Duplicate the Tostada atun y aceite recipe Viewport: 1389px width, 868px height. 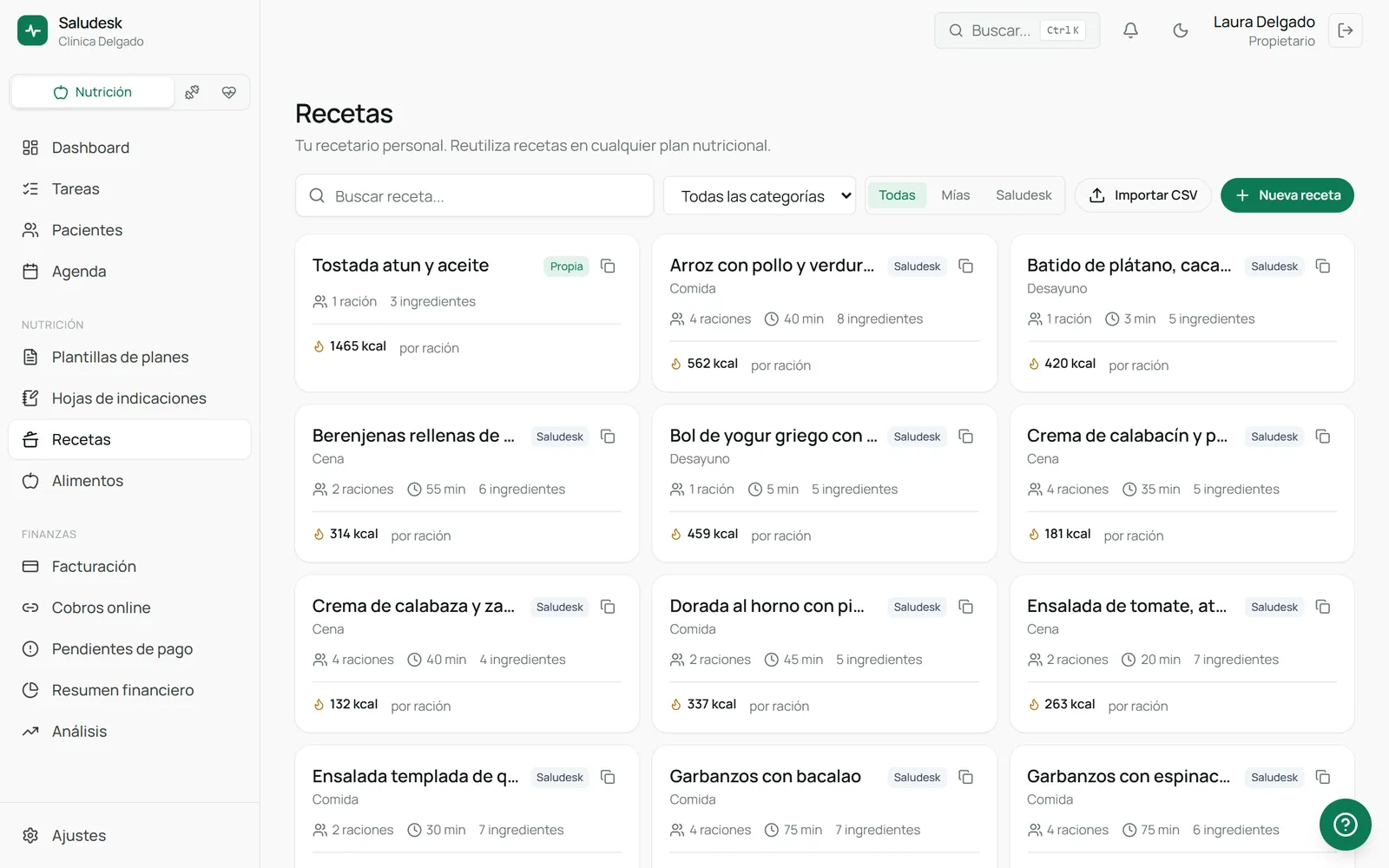pyautogui.click(x=608, y=266)
